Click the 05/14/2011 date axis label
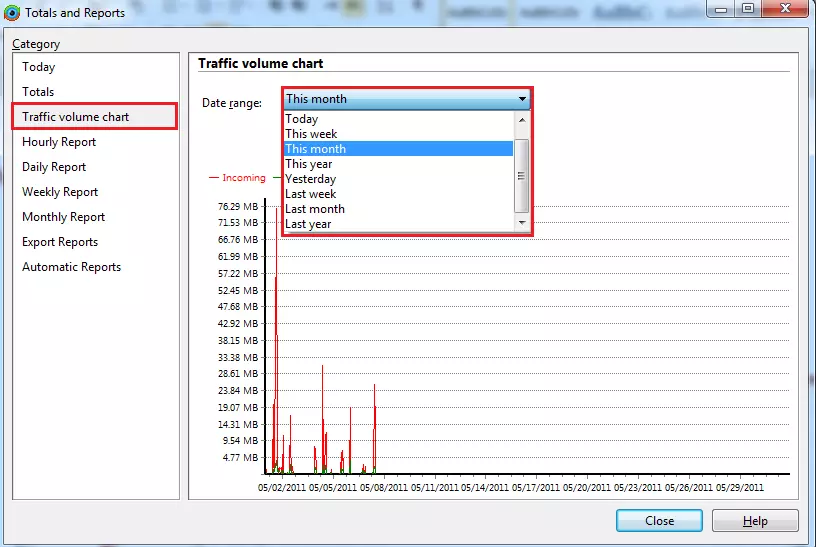816x547 pixels. [x=484, y=488]
